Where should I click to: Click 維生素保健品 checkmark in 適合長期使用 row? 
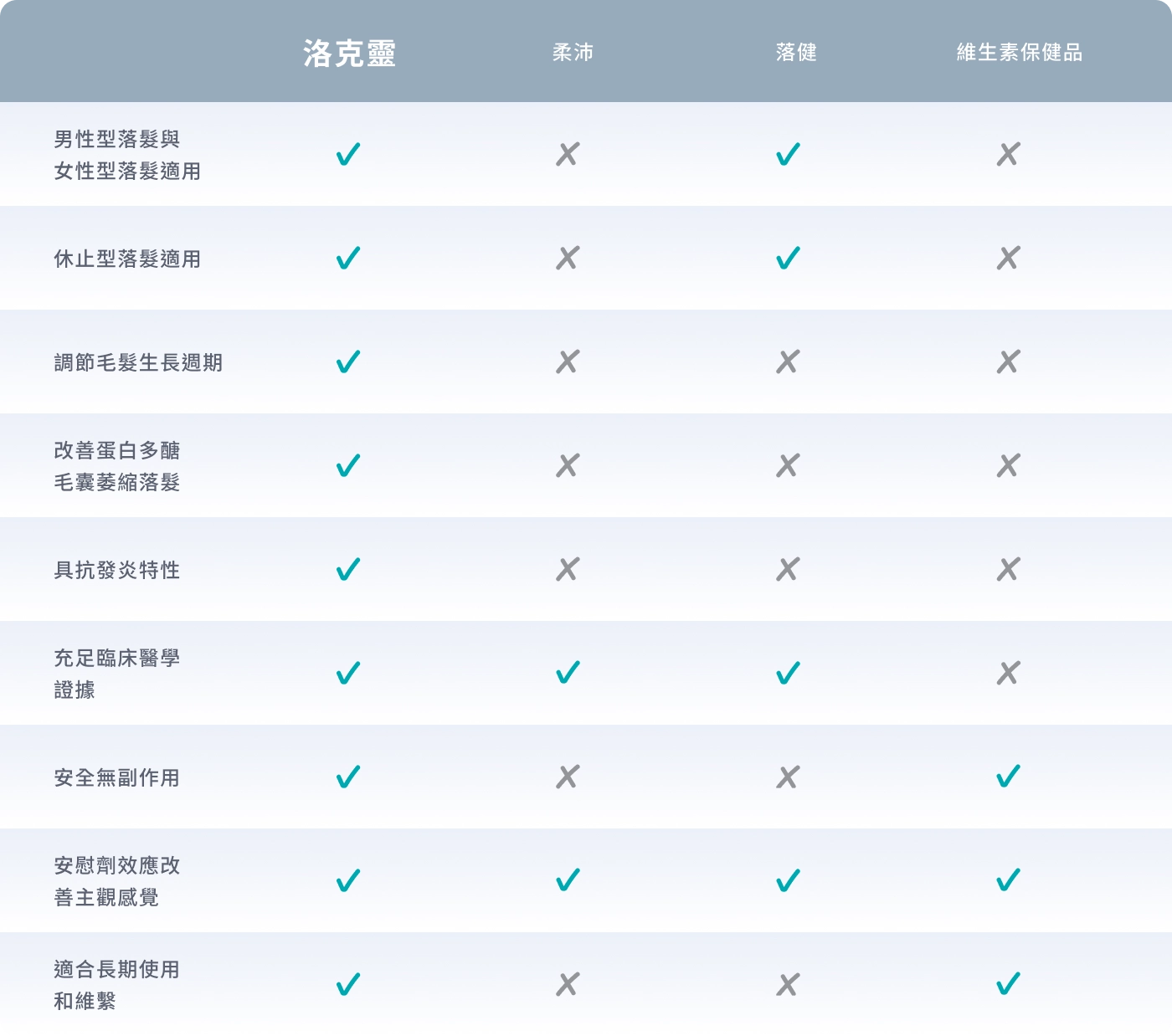tap(1008, 984)
